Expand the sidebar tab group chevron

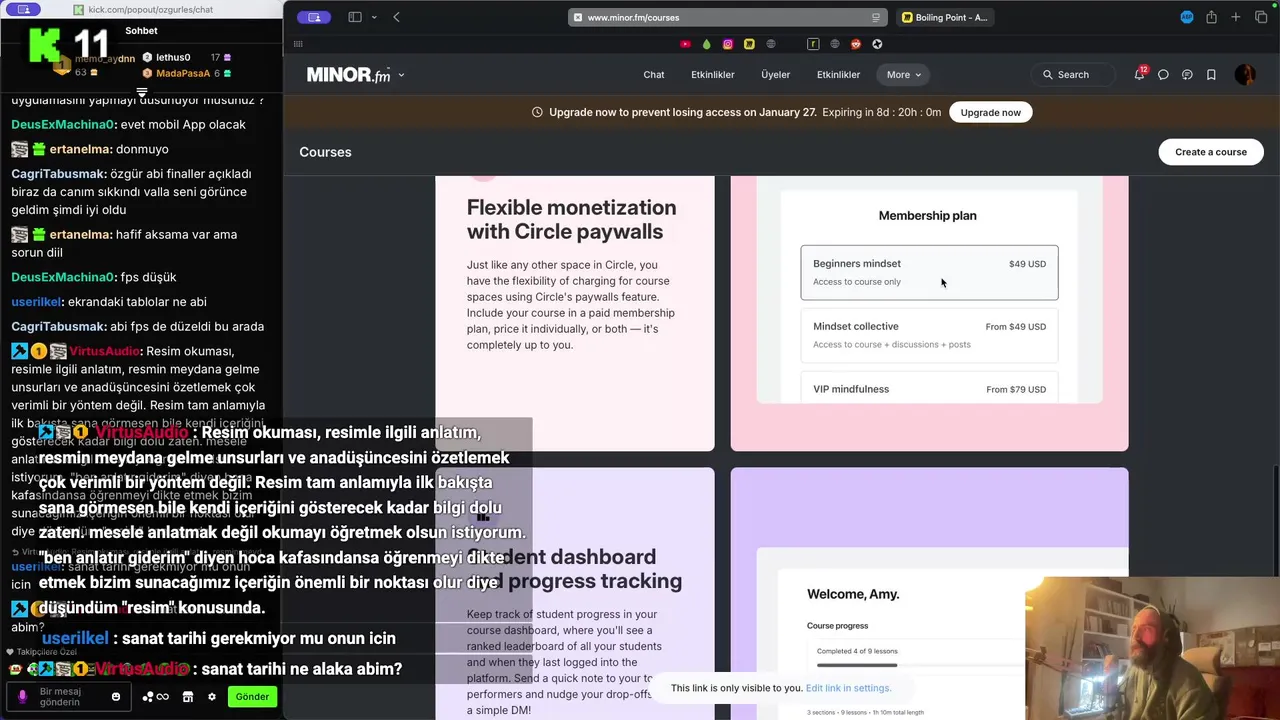pyautogui.click(x=374, y=17)
